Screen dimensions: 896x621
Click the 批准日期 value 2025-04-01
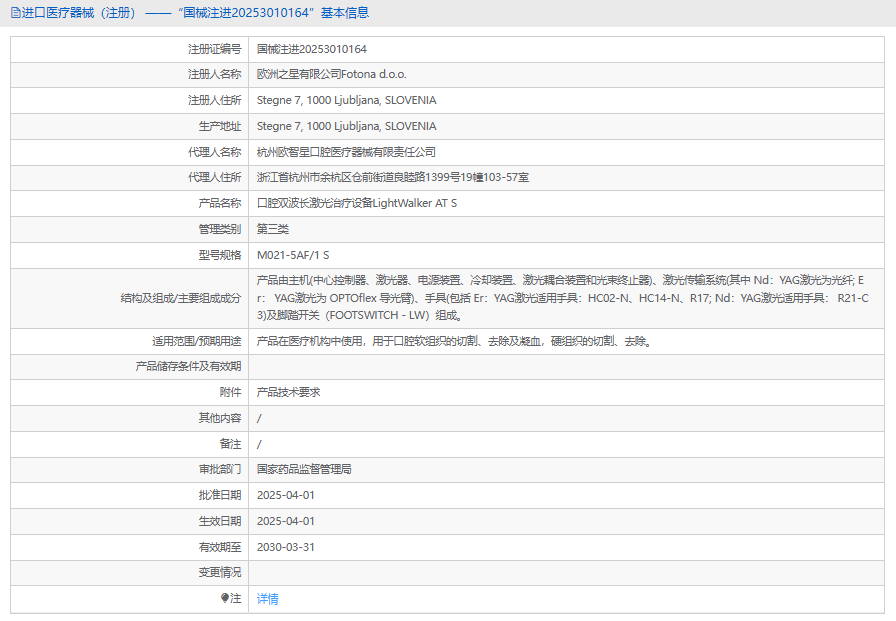click(285, 495)
